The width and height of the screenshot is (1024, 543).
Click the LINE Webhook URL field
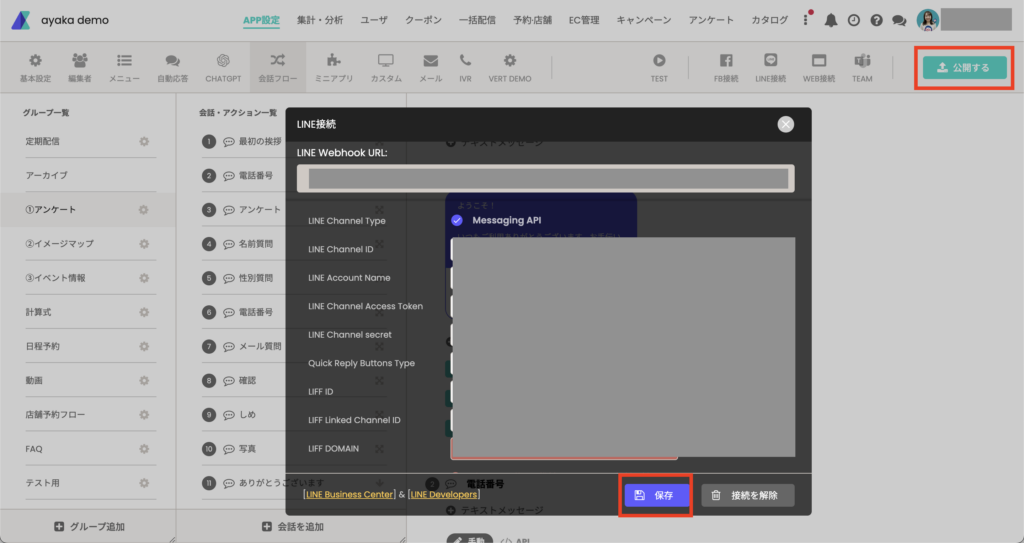pyautogui.click(x=546, y=178)
